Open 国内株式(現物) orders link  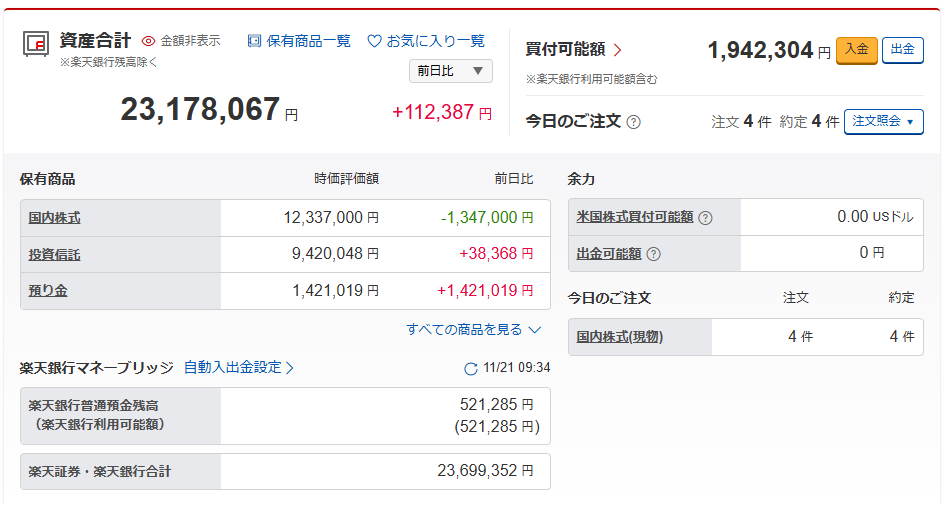(620, 337)
